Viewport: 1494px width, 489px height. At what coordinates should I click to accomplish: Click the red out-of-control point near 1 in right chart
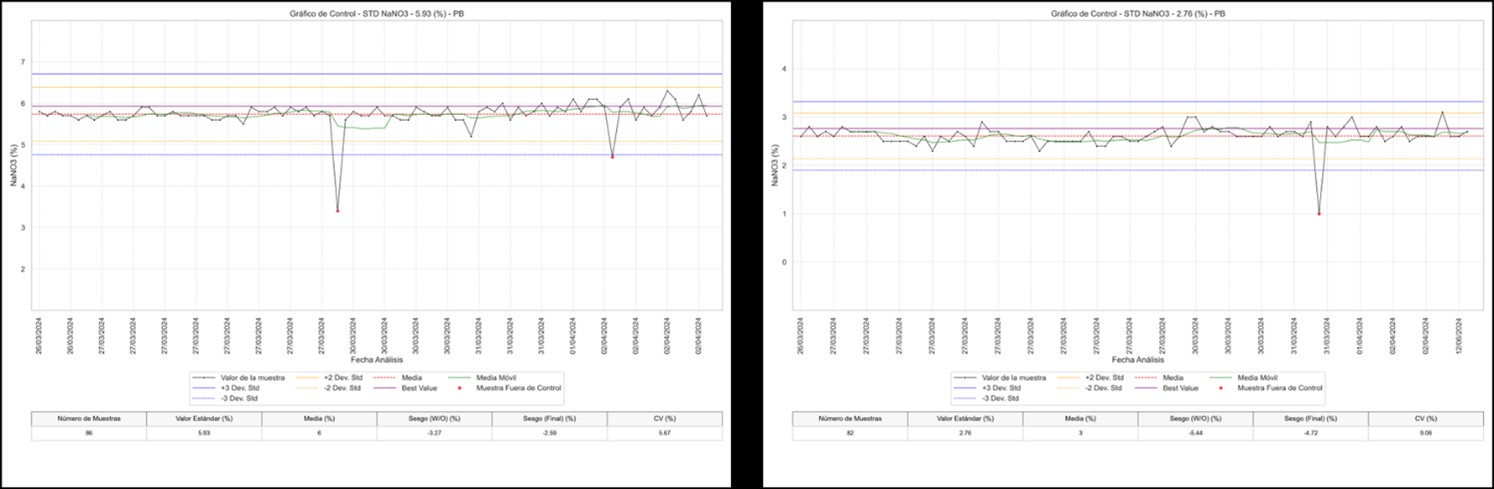click(1319, 214)
